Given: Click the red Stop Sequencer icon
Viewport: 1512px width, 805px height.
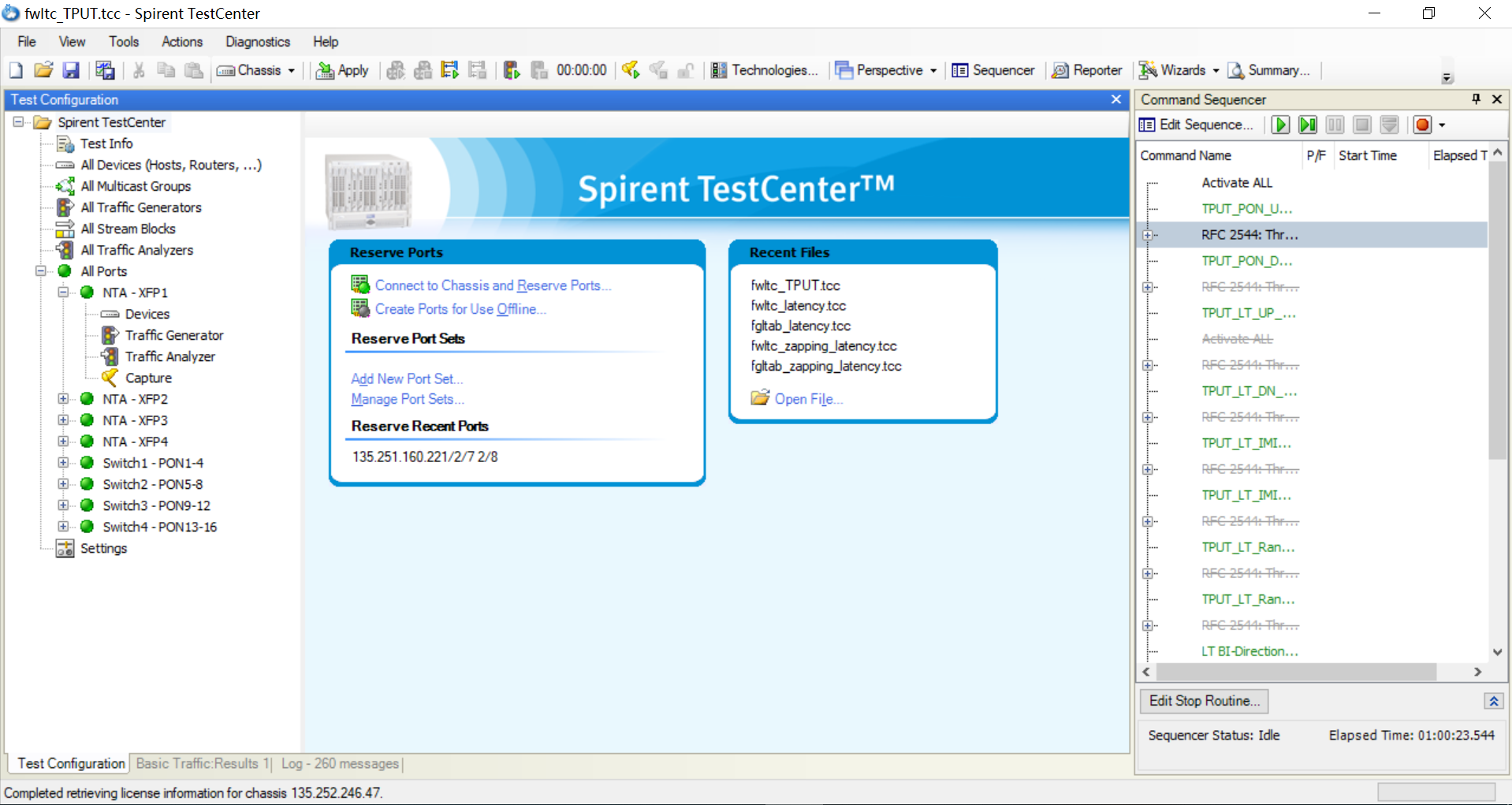Looking at the screenshot, I should coord(1421,125).
